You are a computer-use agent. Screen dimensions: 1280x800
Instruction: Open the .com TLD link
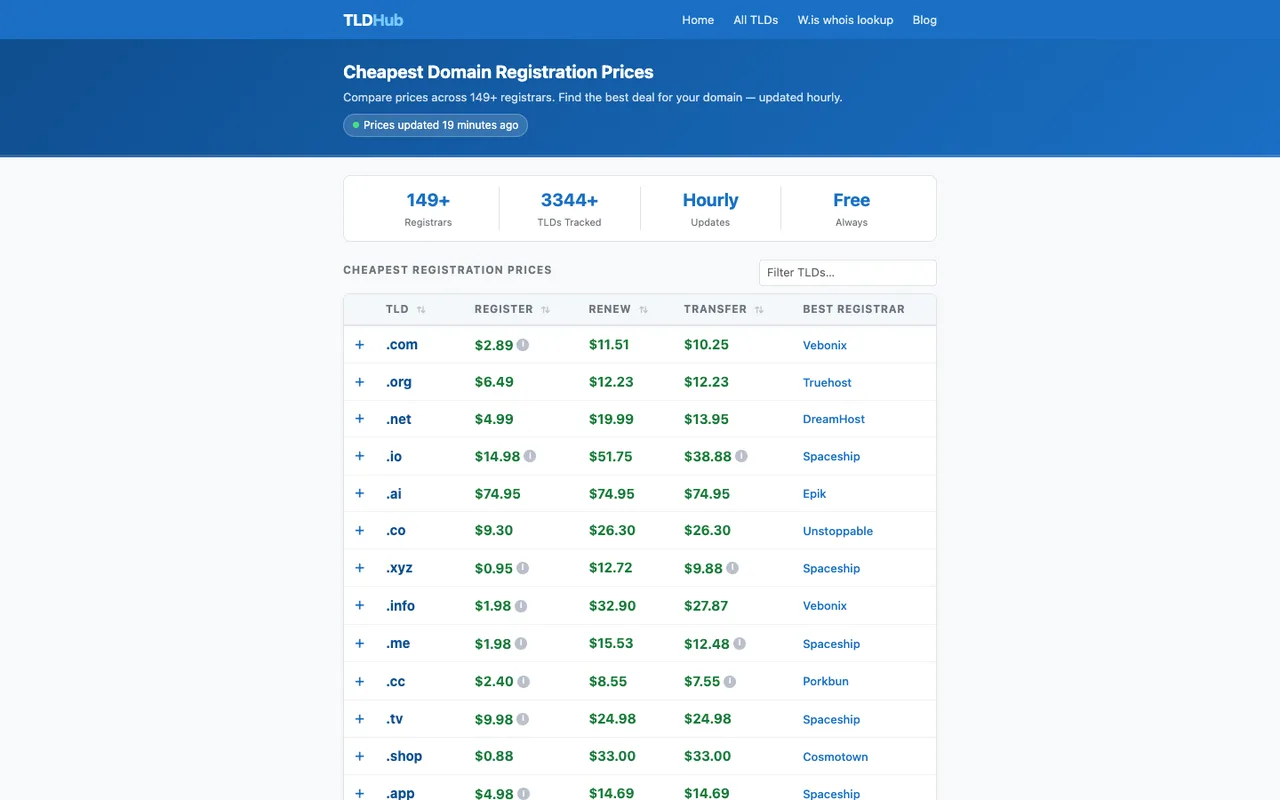402,345
